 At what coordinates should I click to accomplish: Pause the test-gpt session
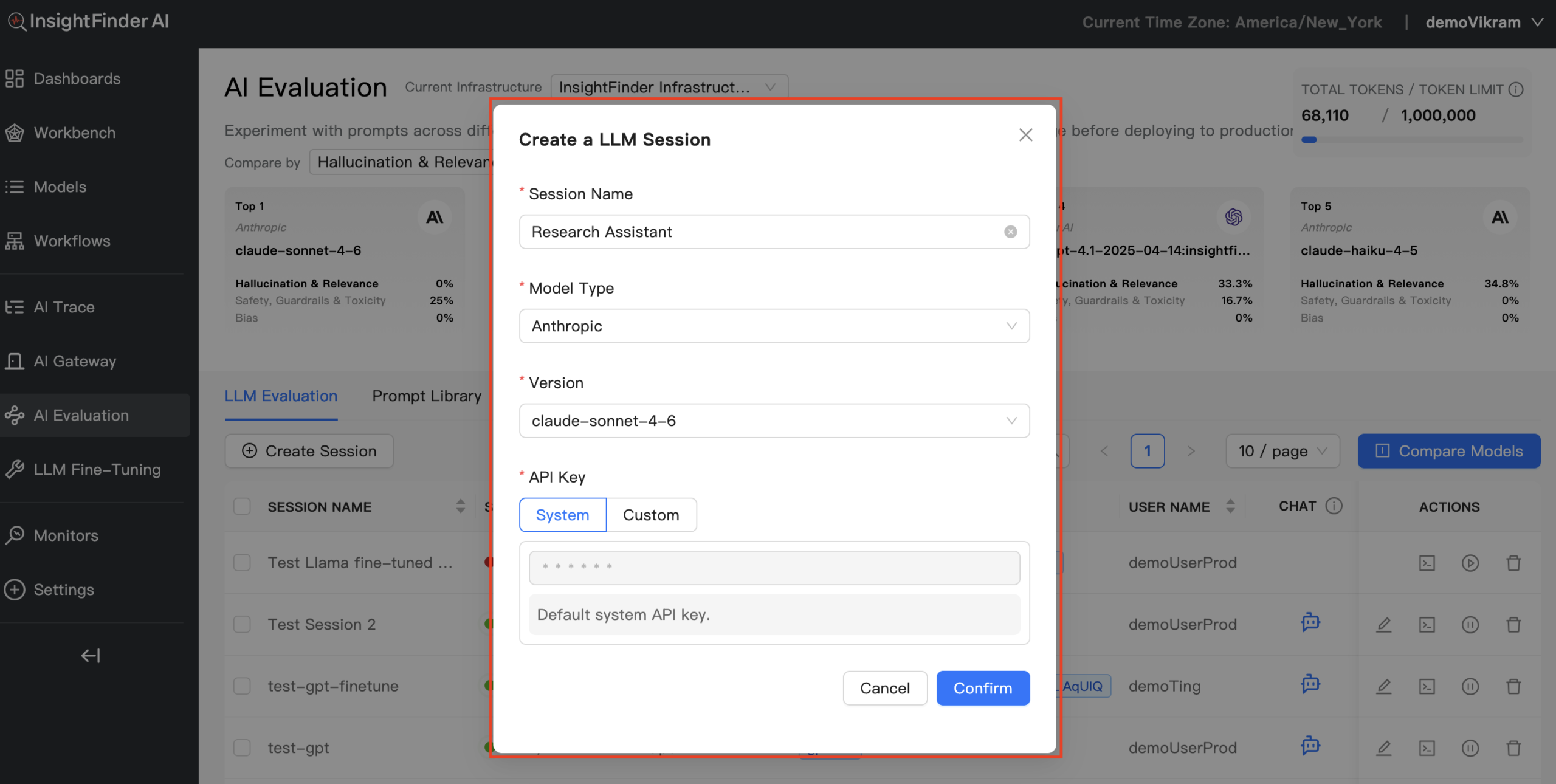1470,748
